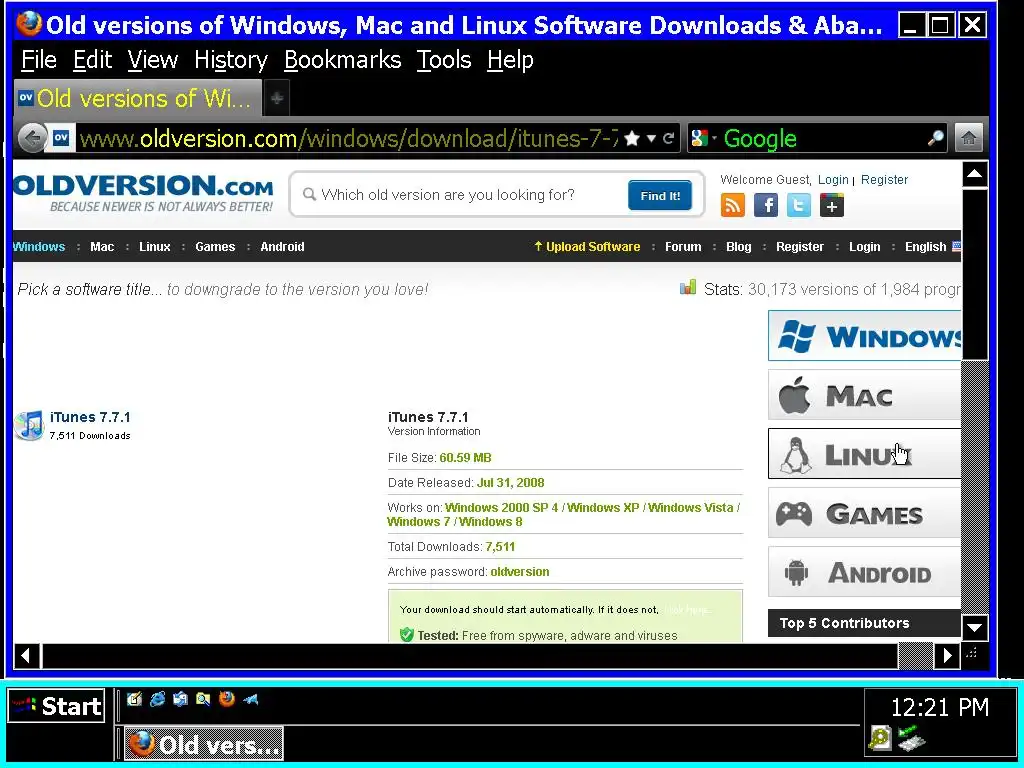Screen dimensions: 1024x768
Task: Click the large Mac category banner
Action: coord(865,394)
